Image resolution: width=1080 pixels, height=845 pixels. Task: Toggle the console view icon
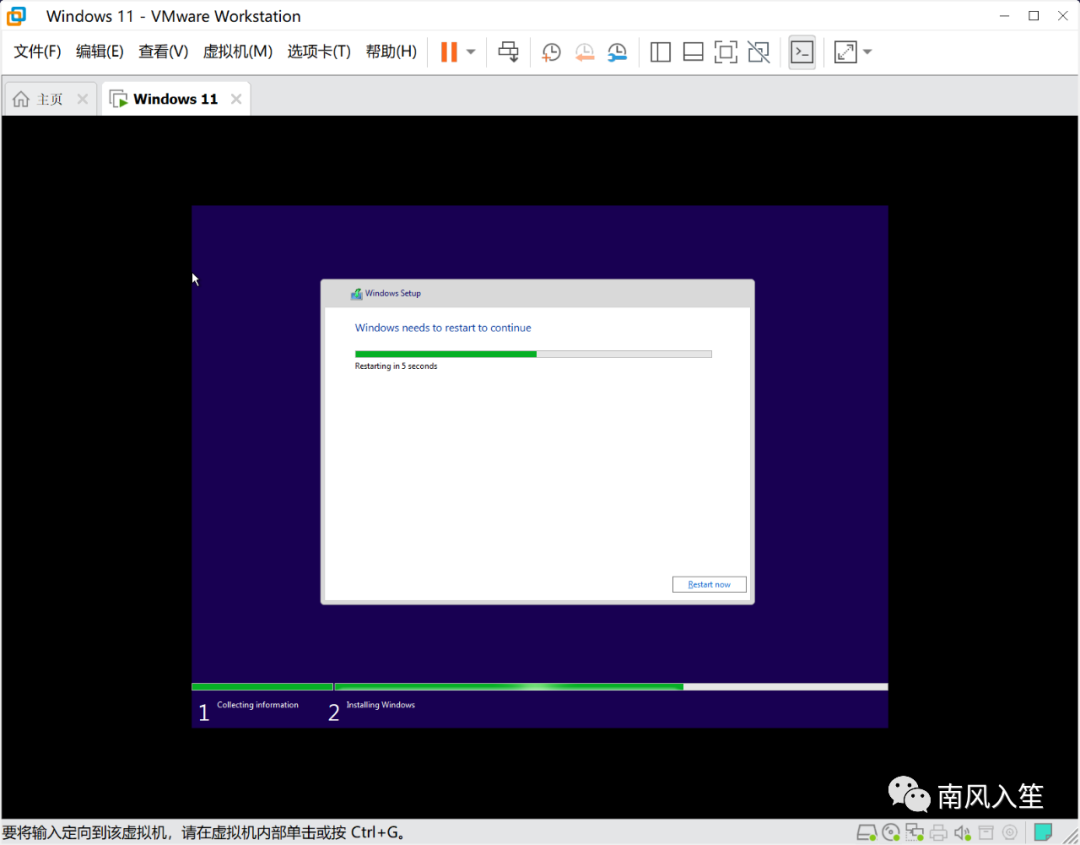802,52
